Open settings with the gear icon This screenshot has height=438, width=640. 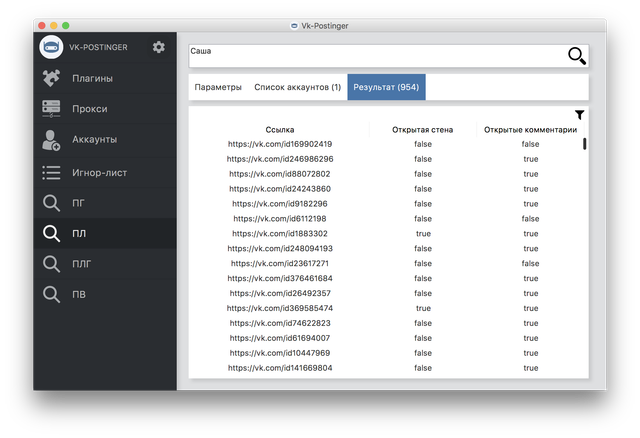click(159, 47)
